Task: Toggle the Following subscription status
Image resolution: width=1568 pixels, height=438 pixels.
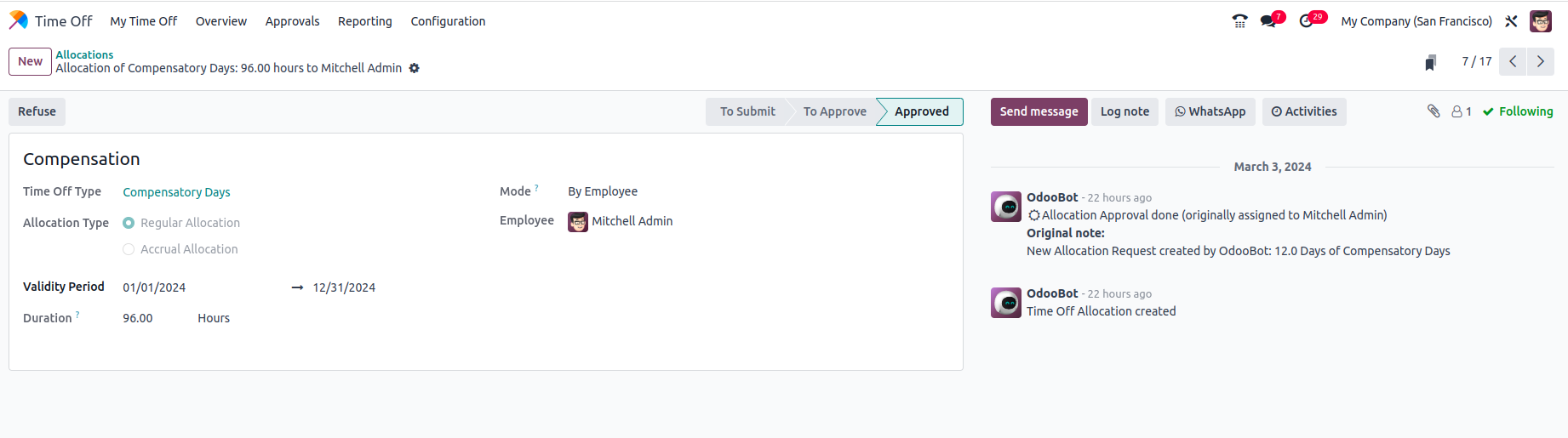Action: [1518, 111]
